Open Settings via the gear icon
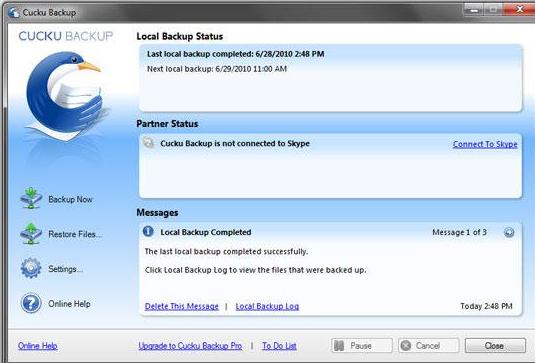Screen dimensions: 535x363 (31, 268)
